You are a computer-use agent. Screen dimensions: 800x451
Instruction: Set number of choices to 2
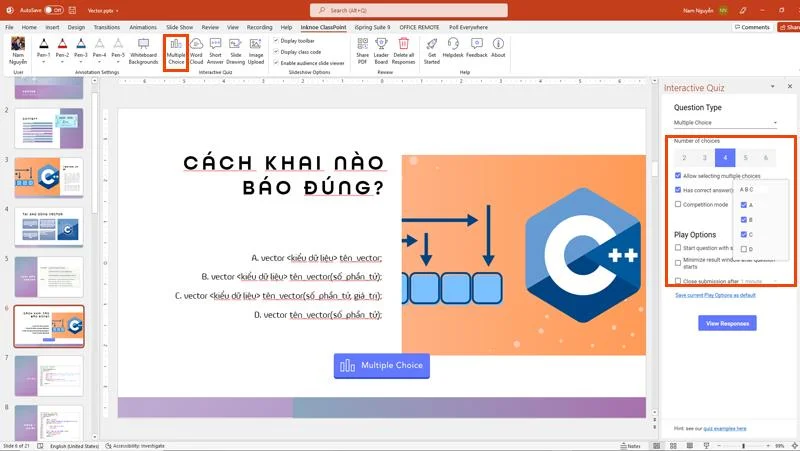pos(684,158)
